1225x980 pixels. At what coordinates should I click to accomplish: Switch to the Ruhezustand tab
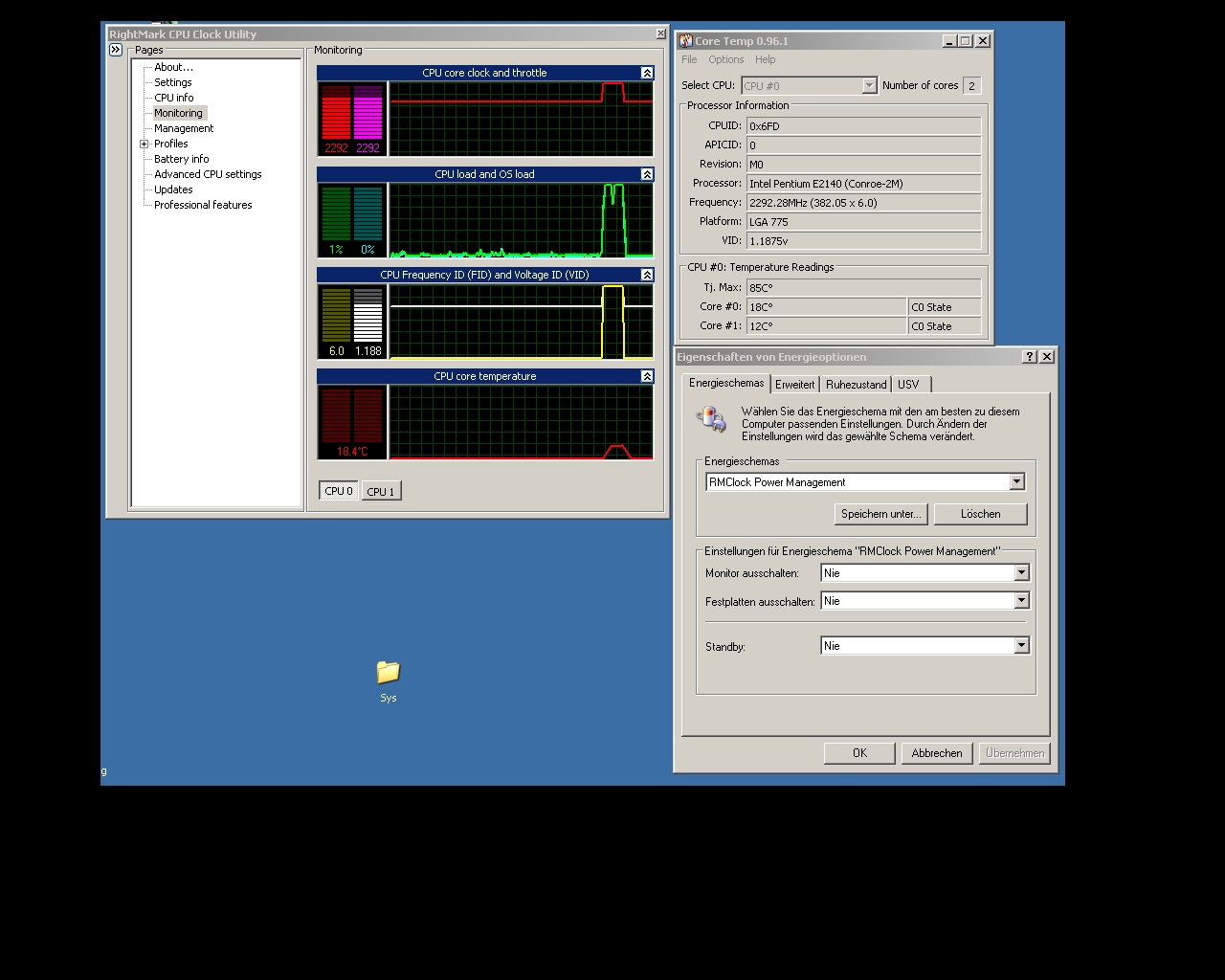click(856, 385)
